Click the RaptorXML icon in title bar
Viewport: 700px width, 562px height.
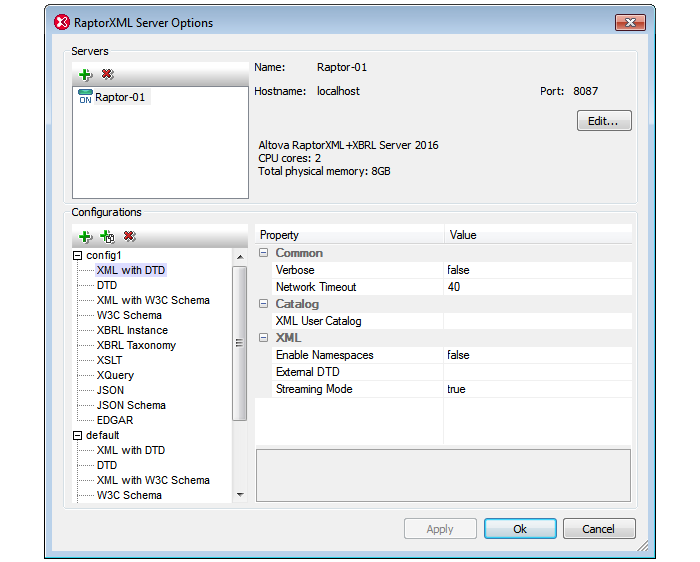click(61, 23)
